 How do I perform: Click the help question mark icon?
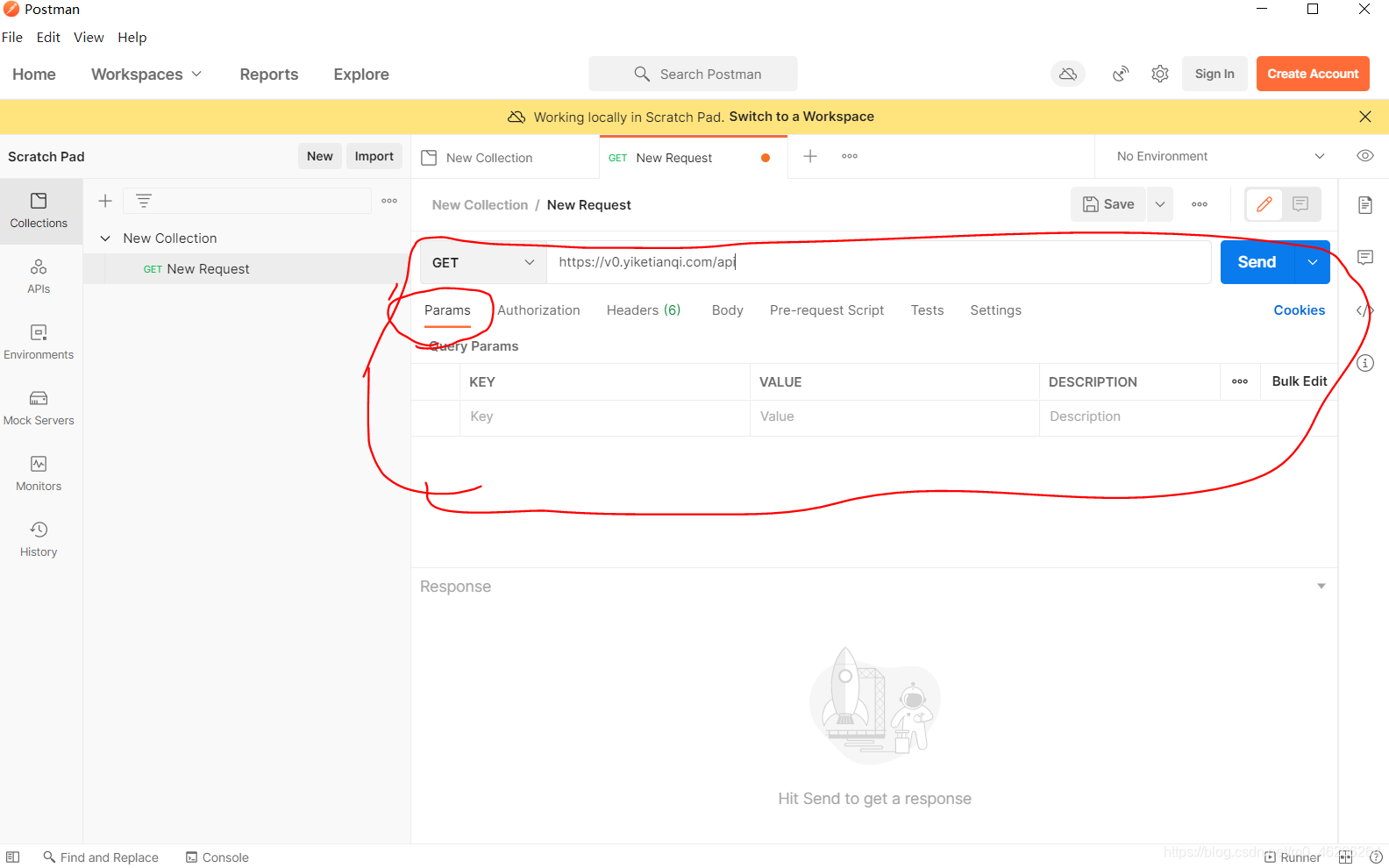coord(1376,857)
